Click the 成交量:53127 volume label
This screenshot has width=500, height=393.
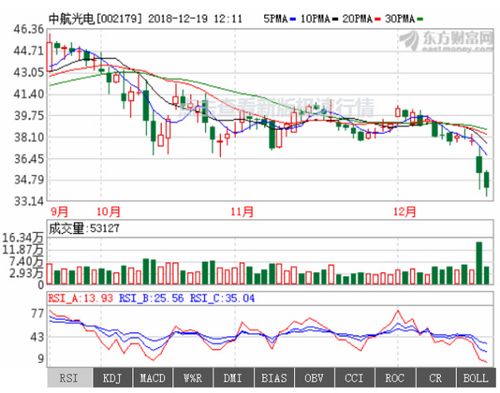[x=84, y=228]
